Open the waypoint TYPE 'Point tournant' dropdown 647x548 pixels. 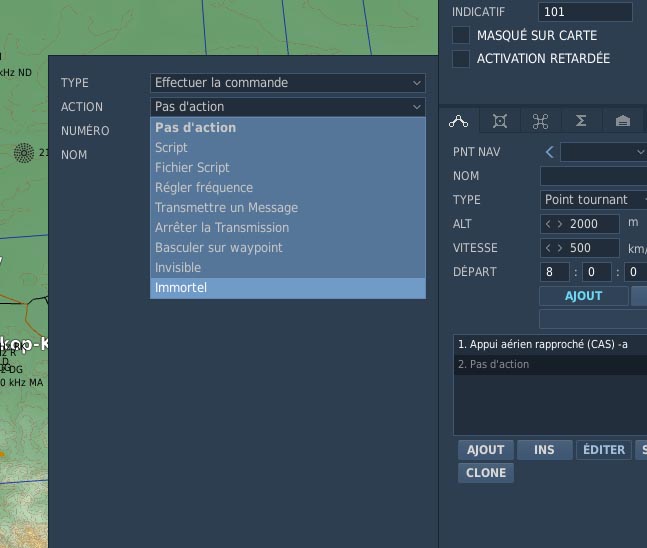[x=592, y=200]
